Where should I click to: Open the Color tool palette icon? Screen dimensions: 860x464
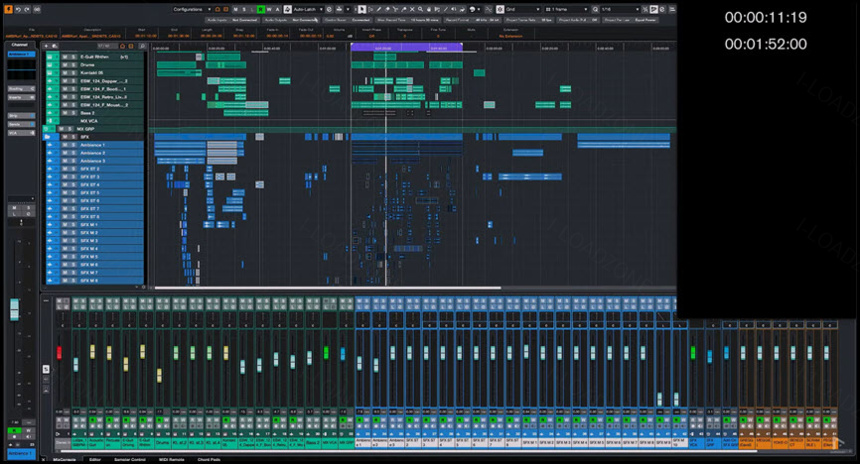click(473, 9)
